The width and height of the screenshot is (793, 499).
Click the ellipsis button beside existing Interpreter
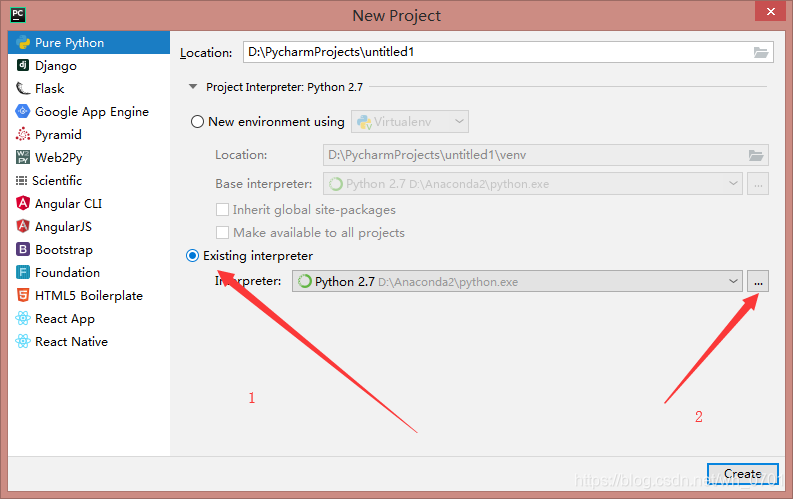[758, 282]
